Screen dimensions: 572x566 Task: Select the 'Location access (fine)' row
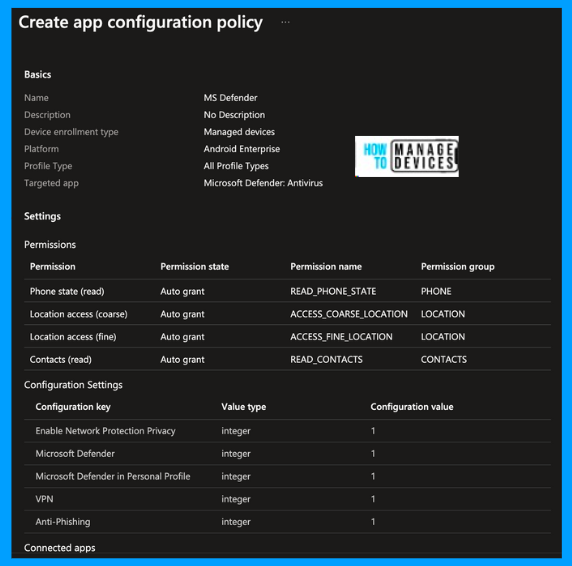[x=287, y=337]
